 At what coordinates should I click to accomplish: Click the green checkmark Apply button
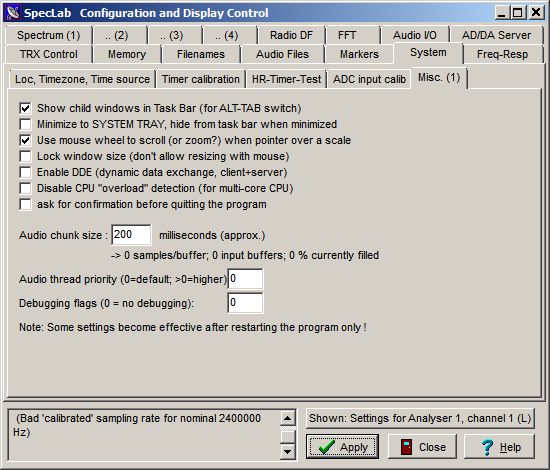[x=342, y=446]
